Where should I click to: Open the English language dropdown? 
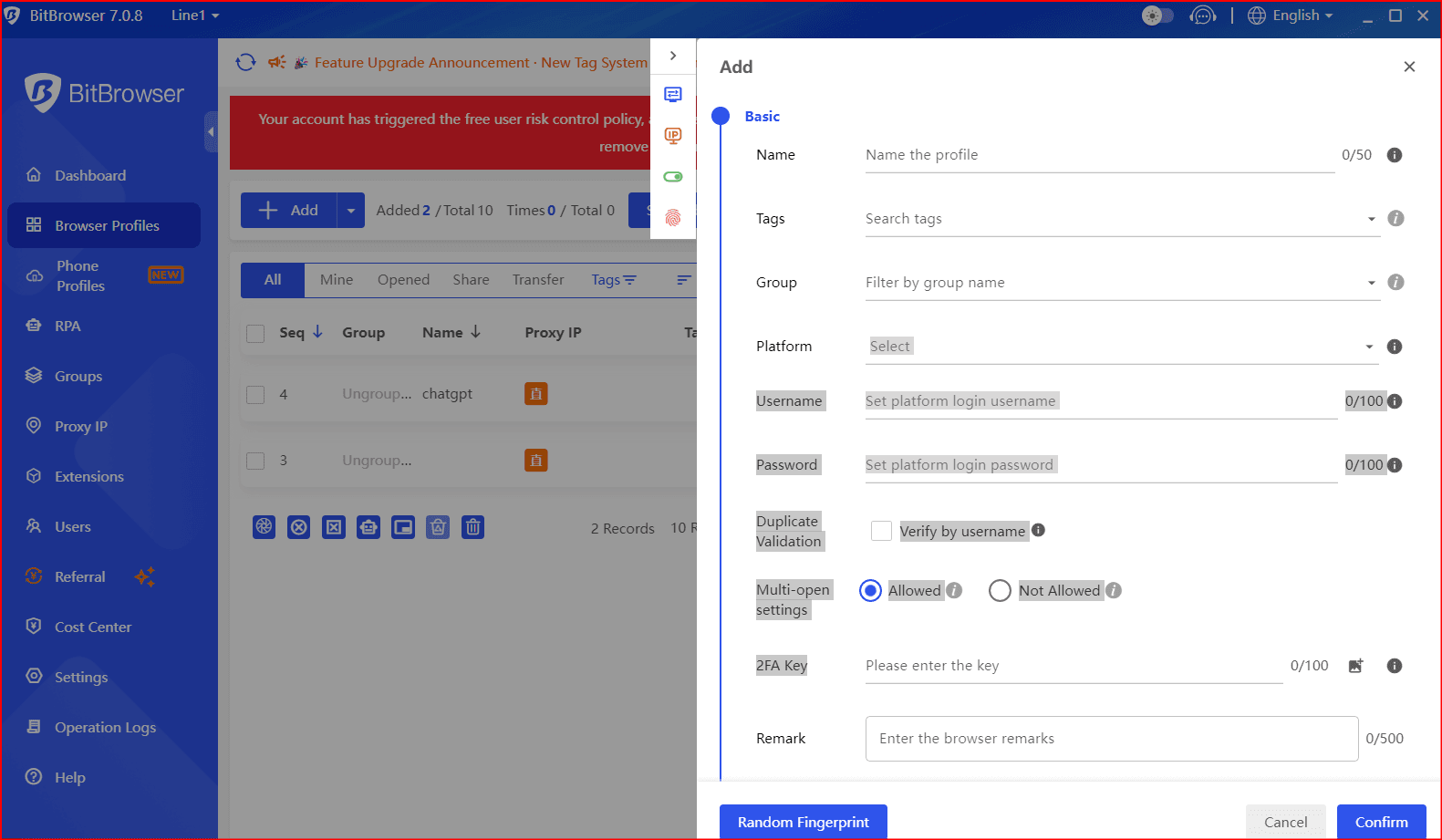[1291, 16]
